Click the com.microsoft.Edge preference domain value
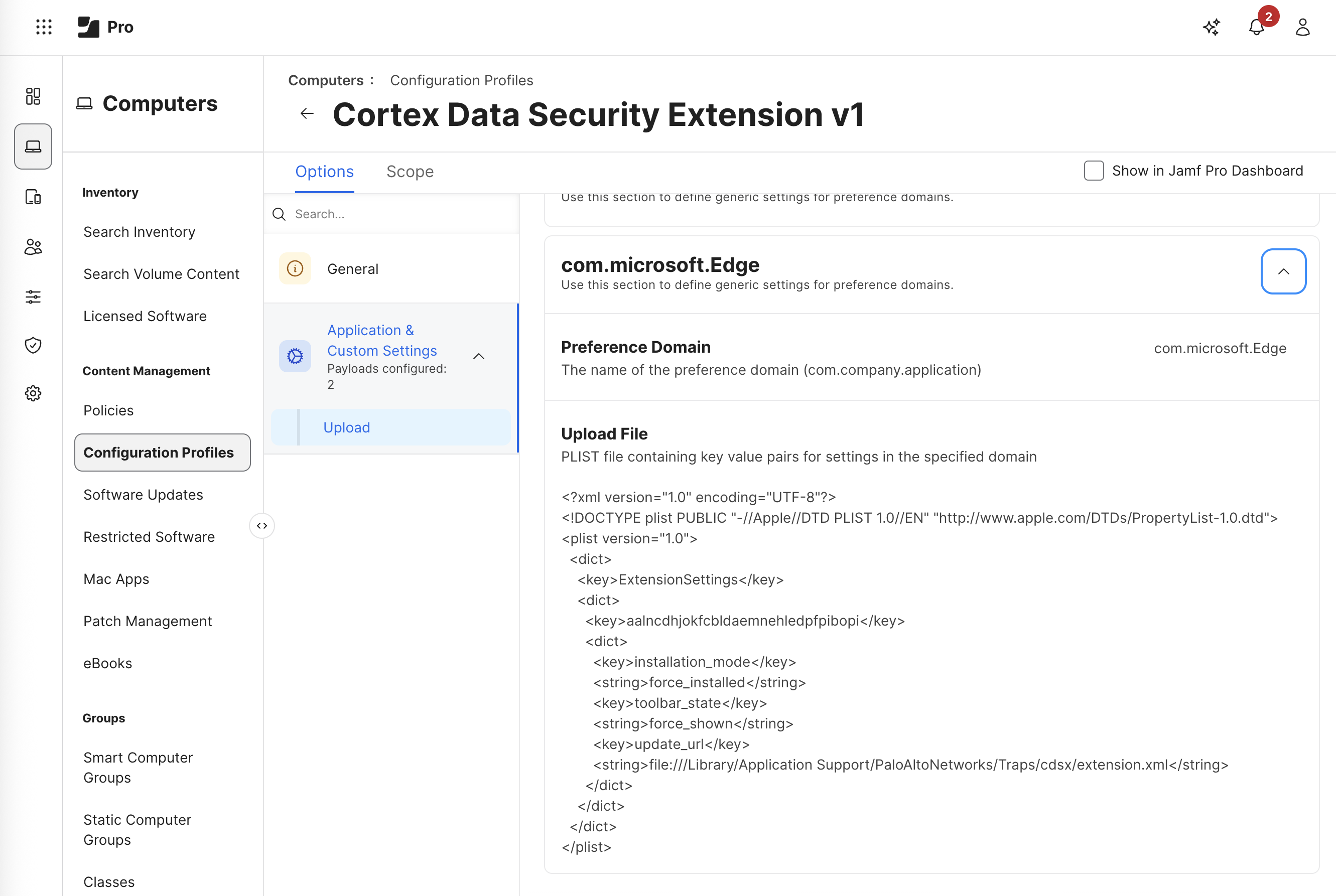The width and height of the screenshot is (1336, 896). (x=1220, y=349)
